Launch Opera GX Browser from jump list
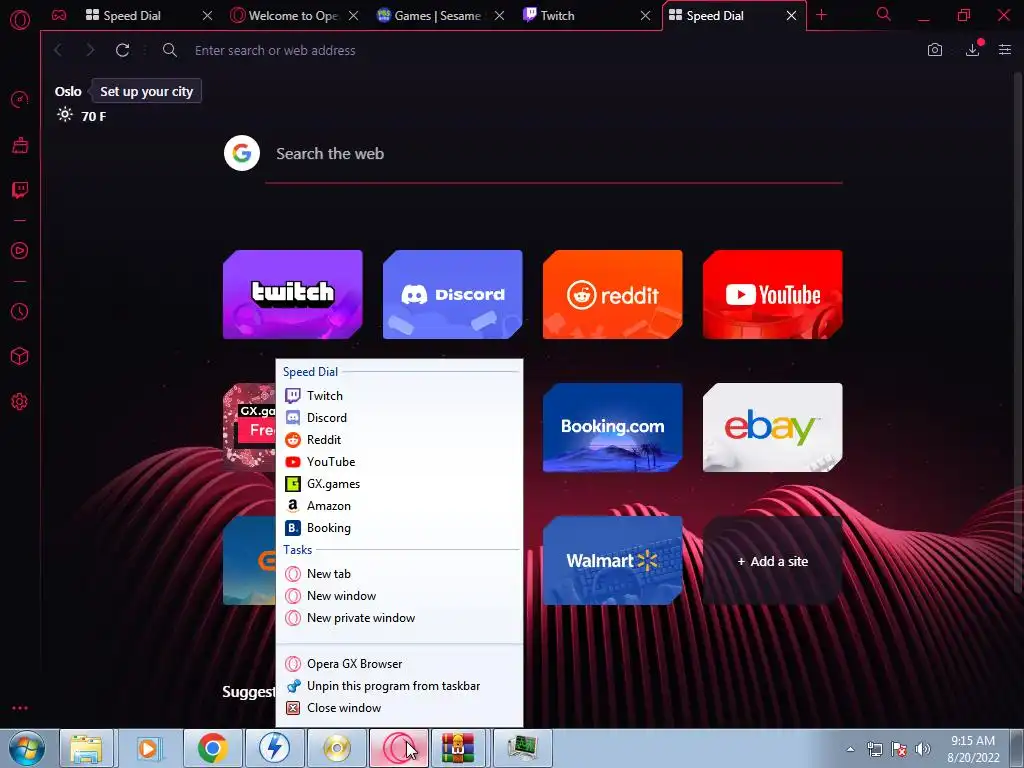1024x768 pixels. (x=399, y=664)
